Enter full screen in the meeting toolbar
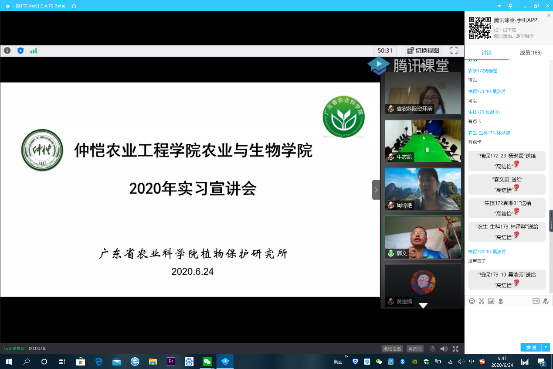 pos(454,50)
